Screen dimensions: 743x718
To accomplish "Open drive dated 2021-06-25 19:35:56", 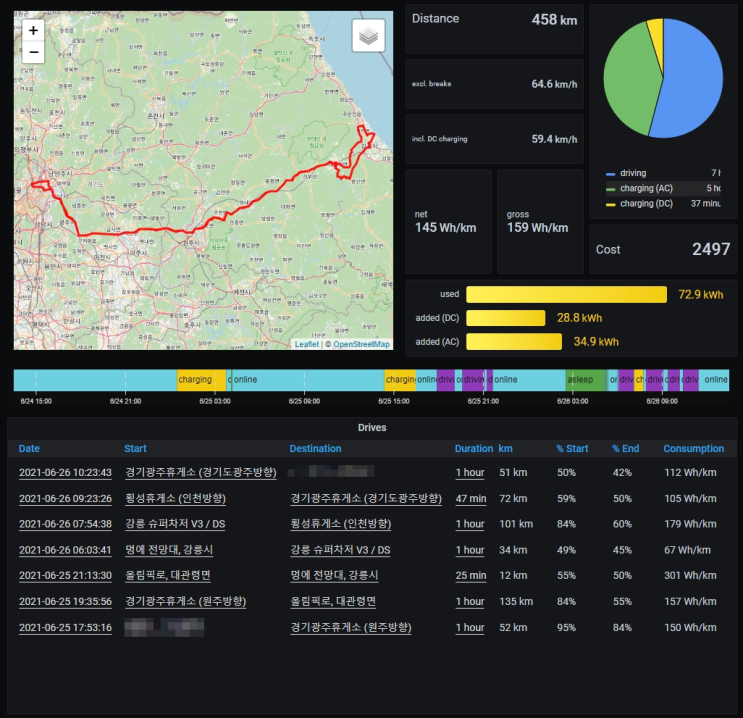I will point(65,601).
